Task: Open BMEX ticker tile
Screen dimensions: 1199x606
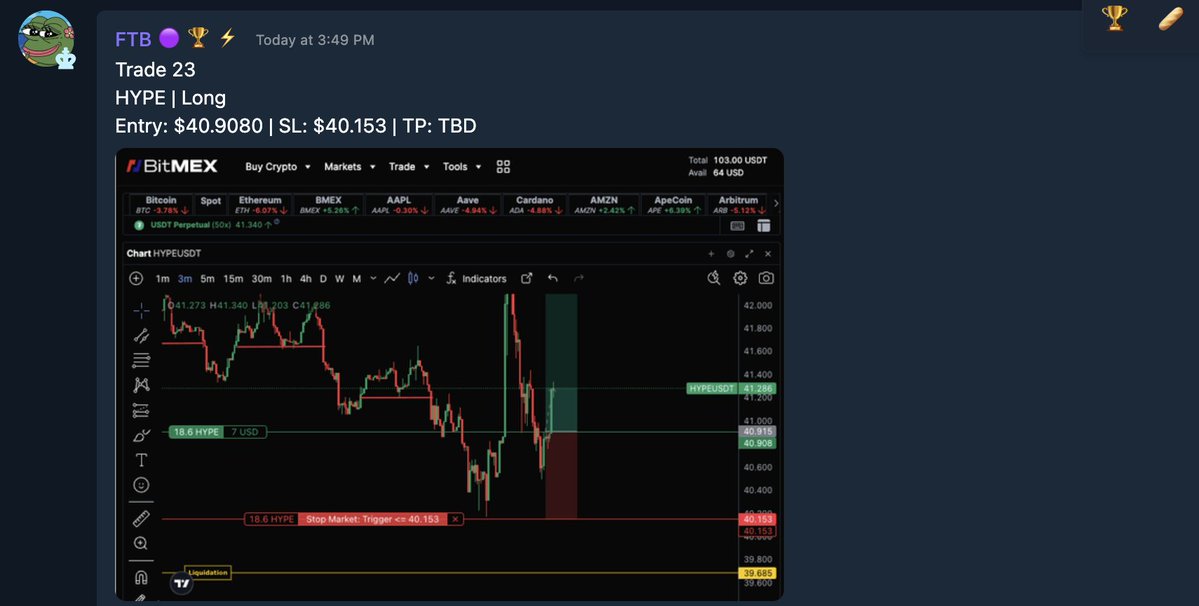Action: 328,205
